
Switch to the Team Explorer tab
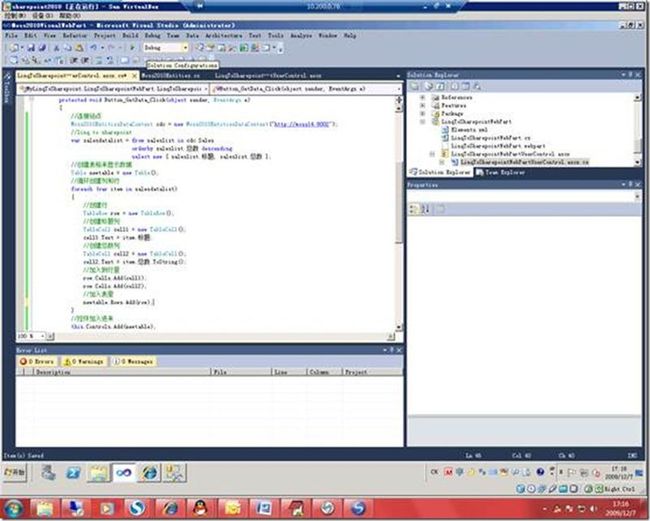500,172
